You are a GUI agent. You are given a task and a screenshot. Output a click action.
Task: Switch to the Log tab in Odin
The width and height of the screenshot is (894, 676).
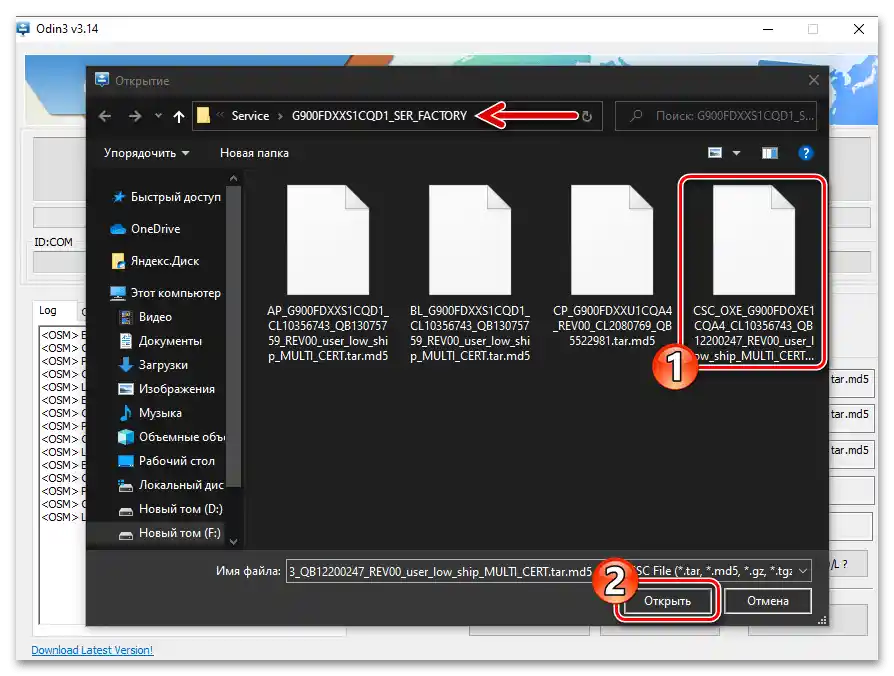pos(48,310)
